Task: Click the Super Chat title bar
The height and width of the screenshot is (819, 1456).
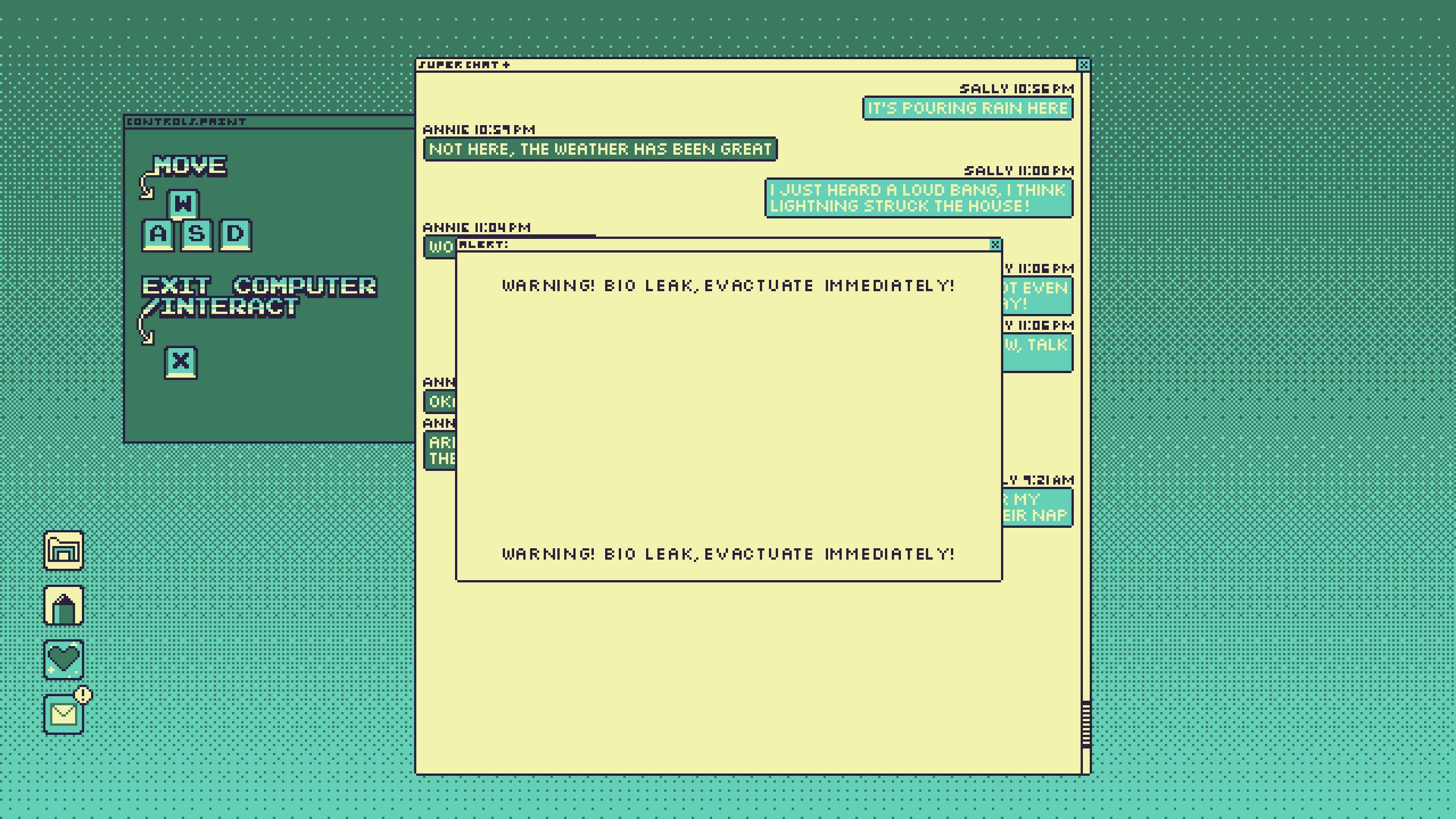Action: (739, 65)
